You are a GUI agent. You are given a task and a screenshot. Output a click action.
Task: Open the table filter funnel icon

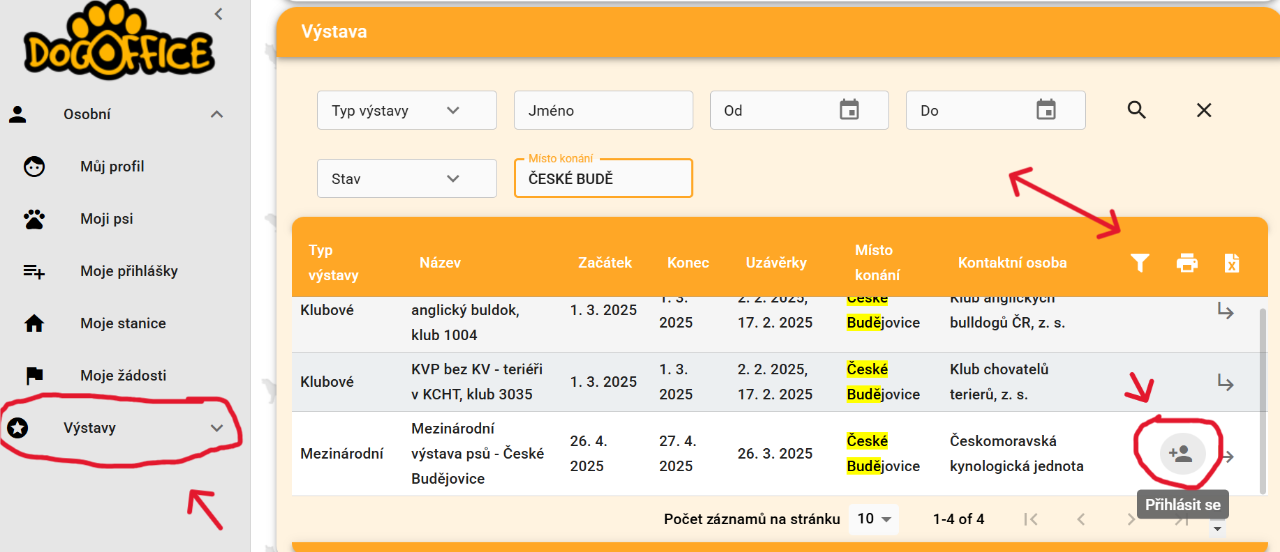1139,263
